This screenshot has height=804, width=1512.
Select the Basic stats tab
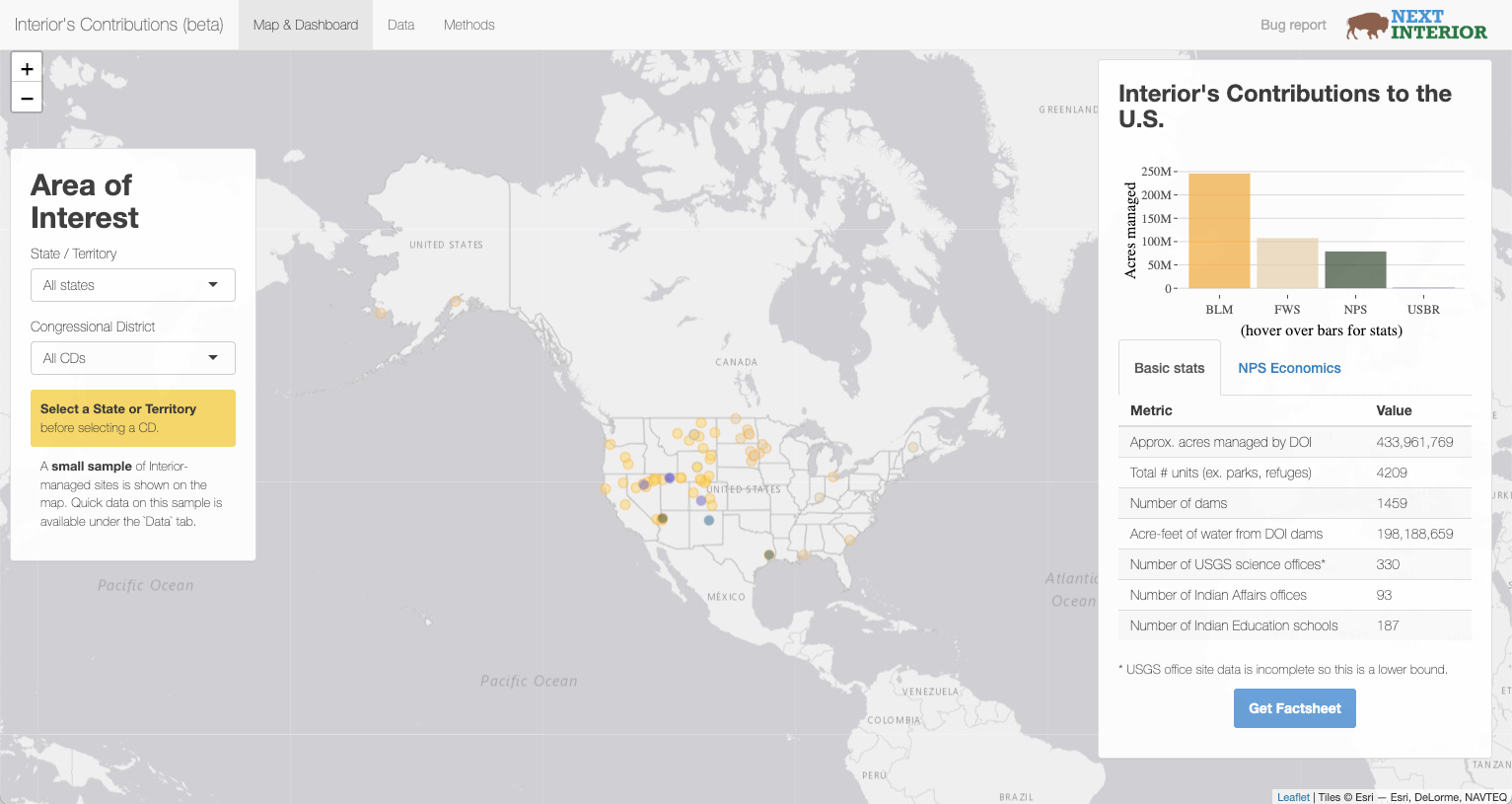pyautogui.click(x=1169, y=367)
